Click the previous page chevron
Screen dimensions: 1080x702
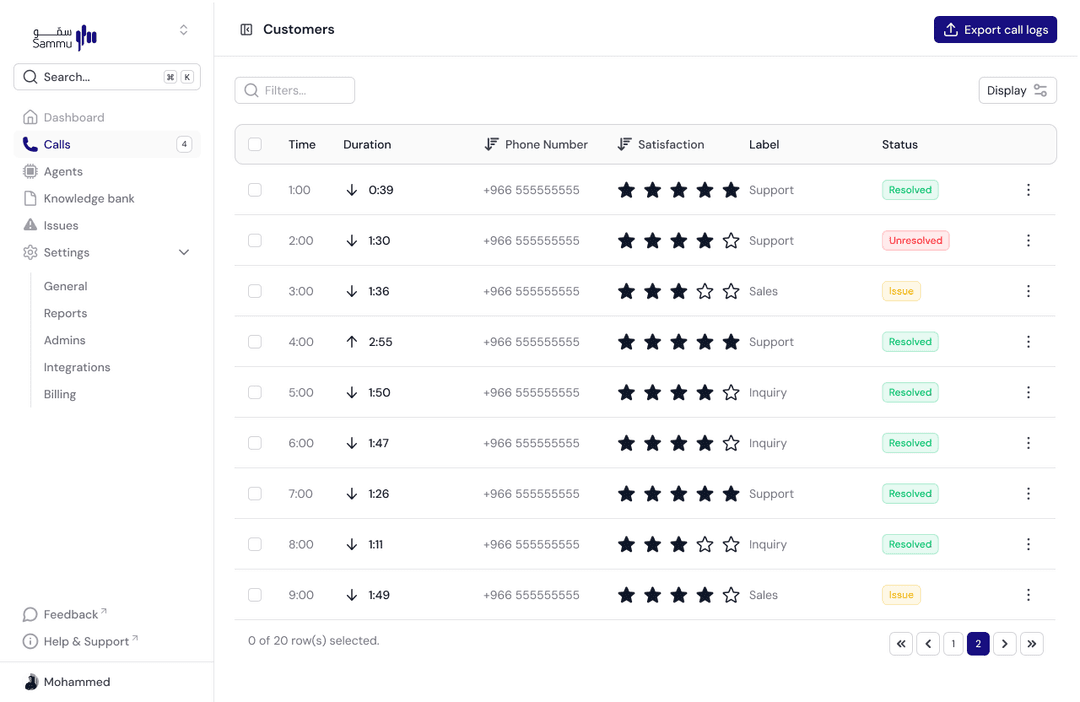928,644
